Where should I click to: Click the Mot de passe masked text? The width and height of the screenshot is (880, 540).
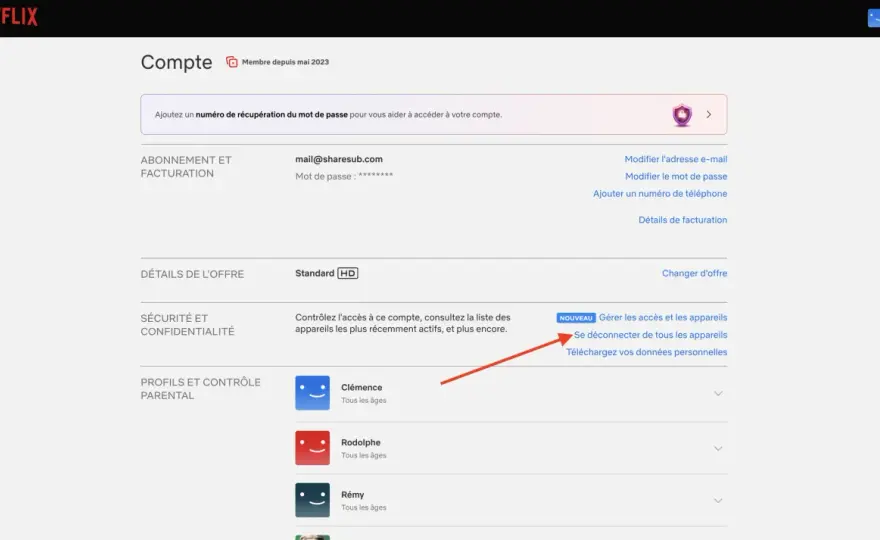click(x=344, y=176)
